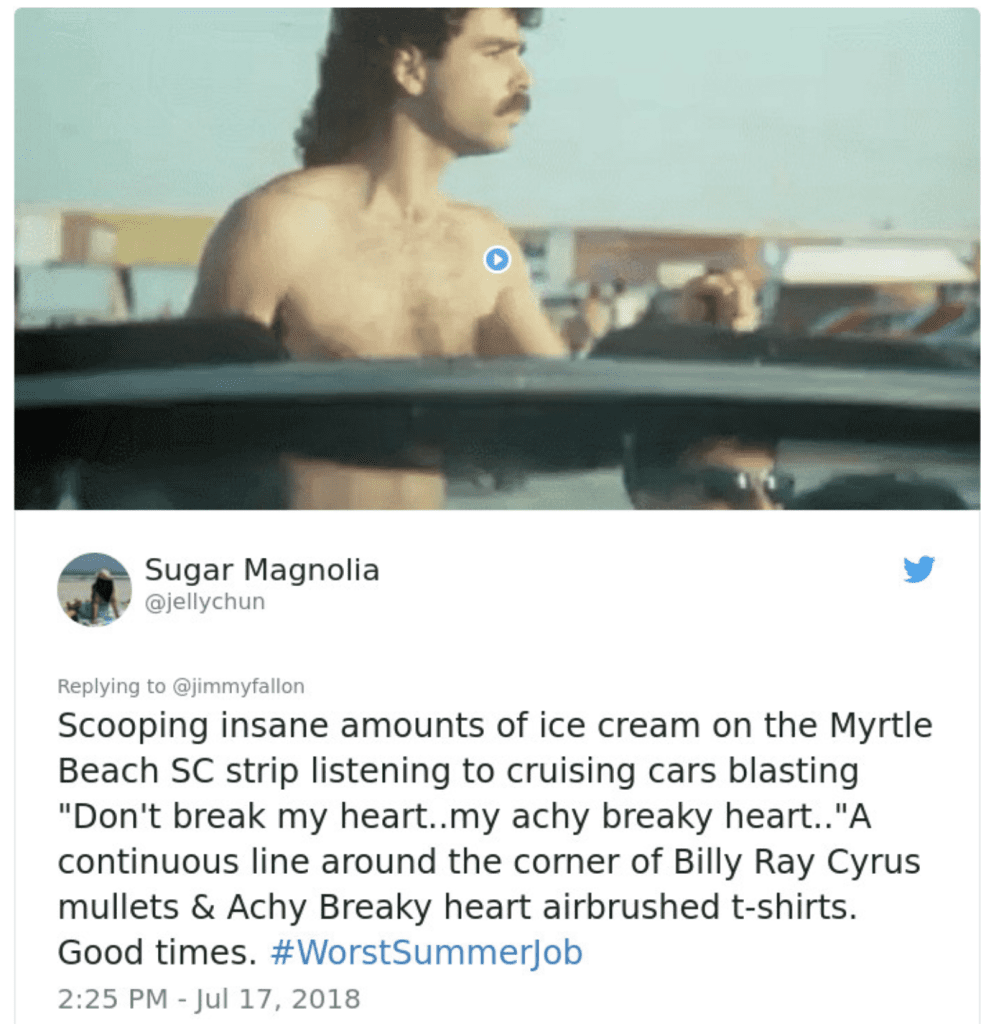The height and width of the screenshot is (1024, 981).
Task: Click the shirtless man's chest in the GIF
Action: [385, 281]
